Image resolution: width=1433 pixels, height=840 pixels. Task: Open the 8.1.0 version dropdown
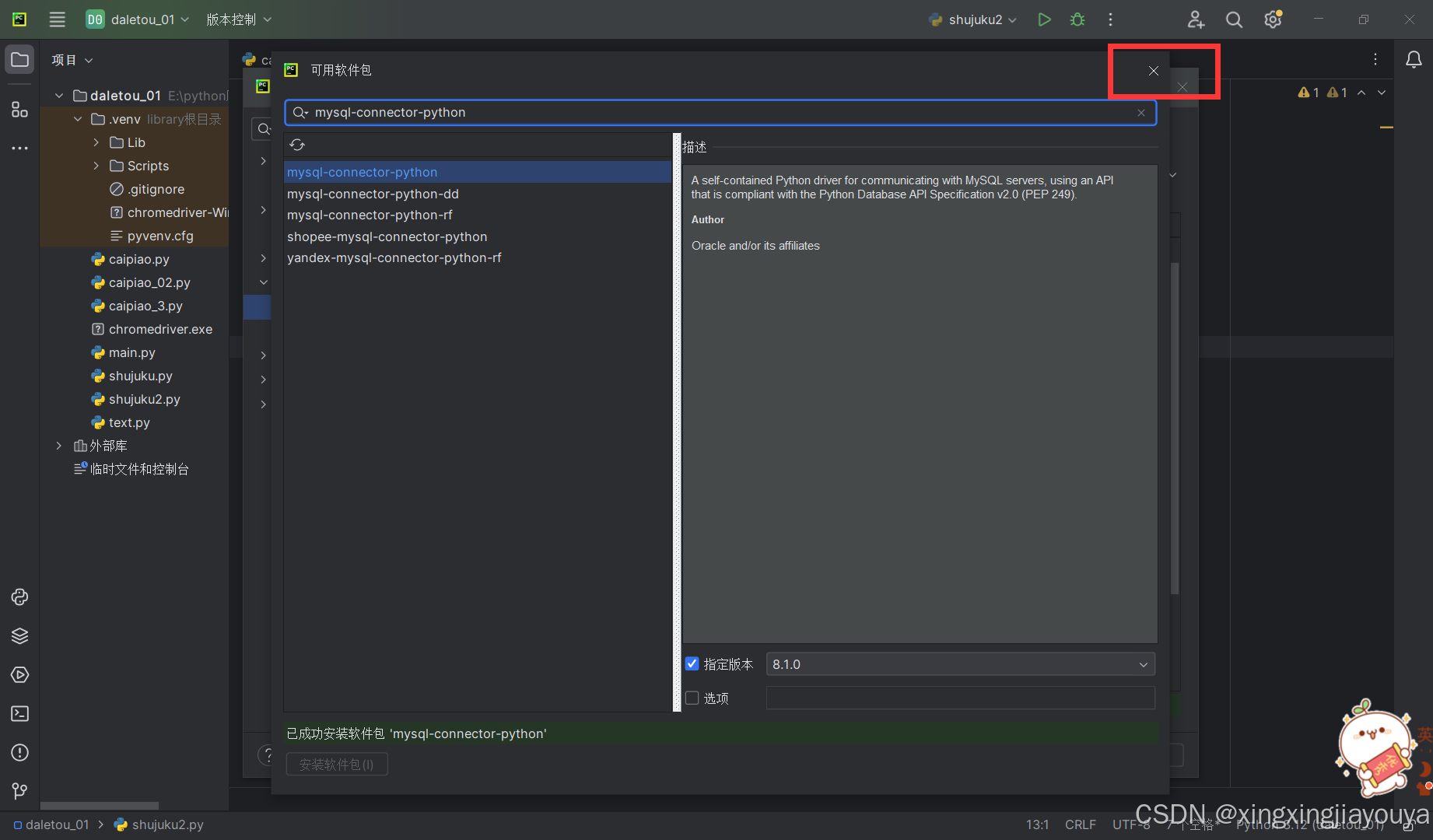[x=1142, y=664]
